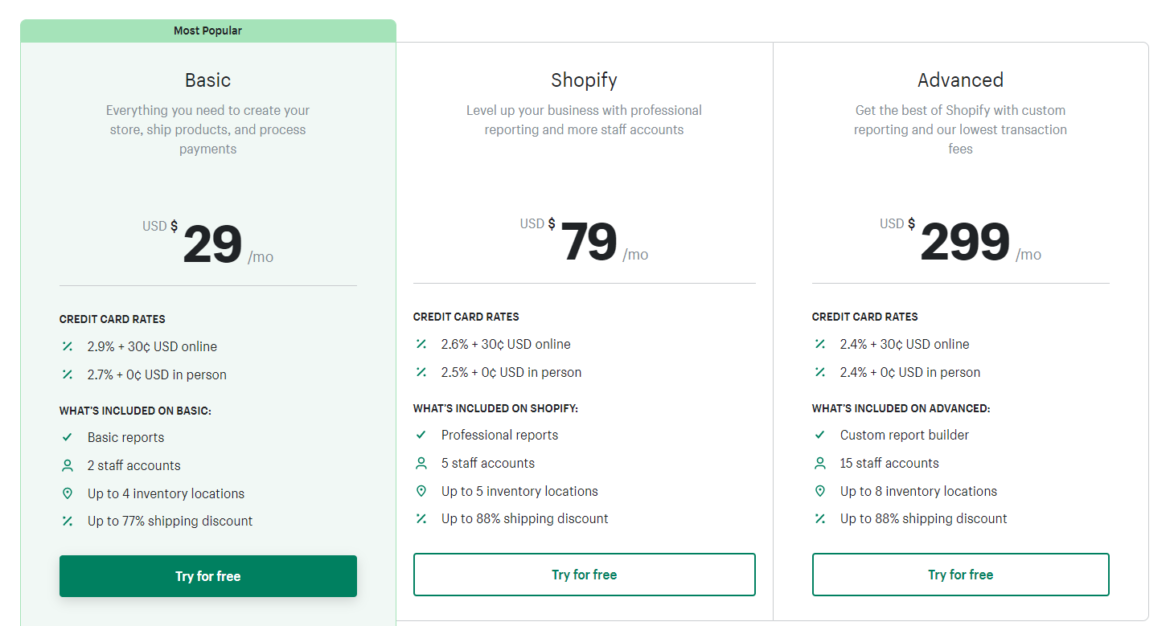
Task: Click Try for free under the Shopify plan
Action: (584, 574)
